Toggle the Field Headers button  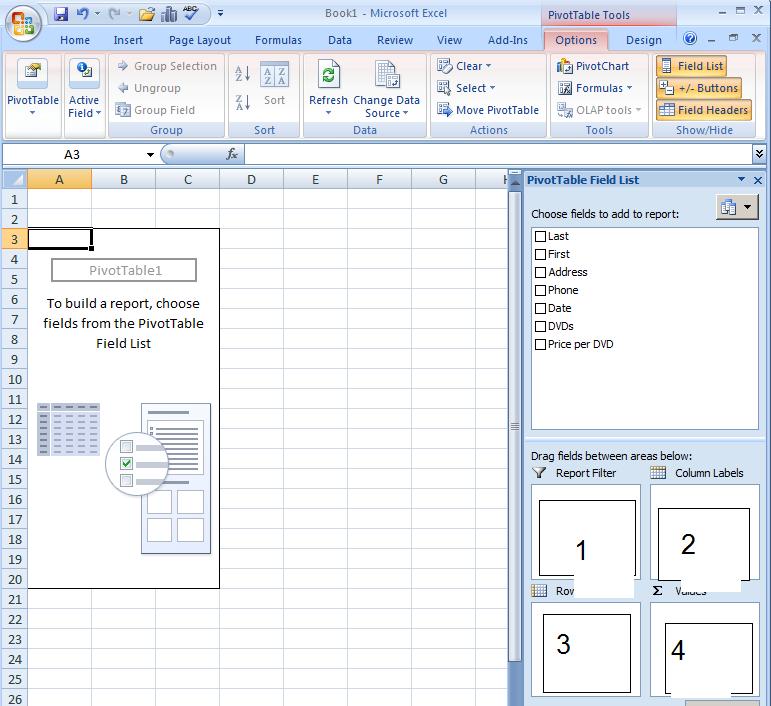point(703,110)
